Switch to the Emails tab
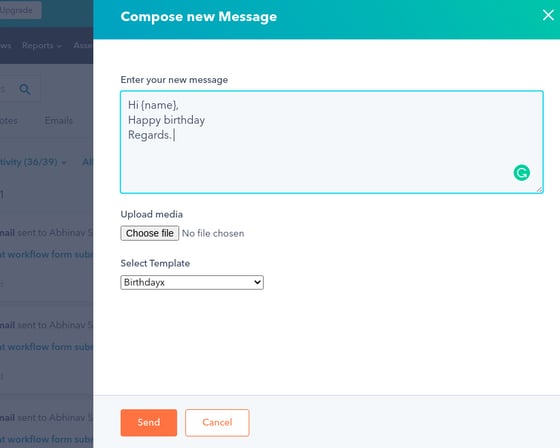 pos(59,120)
